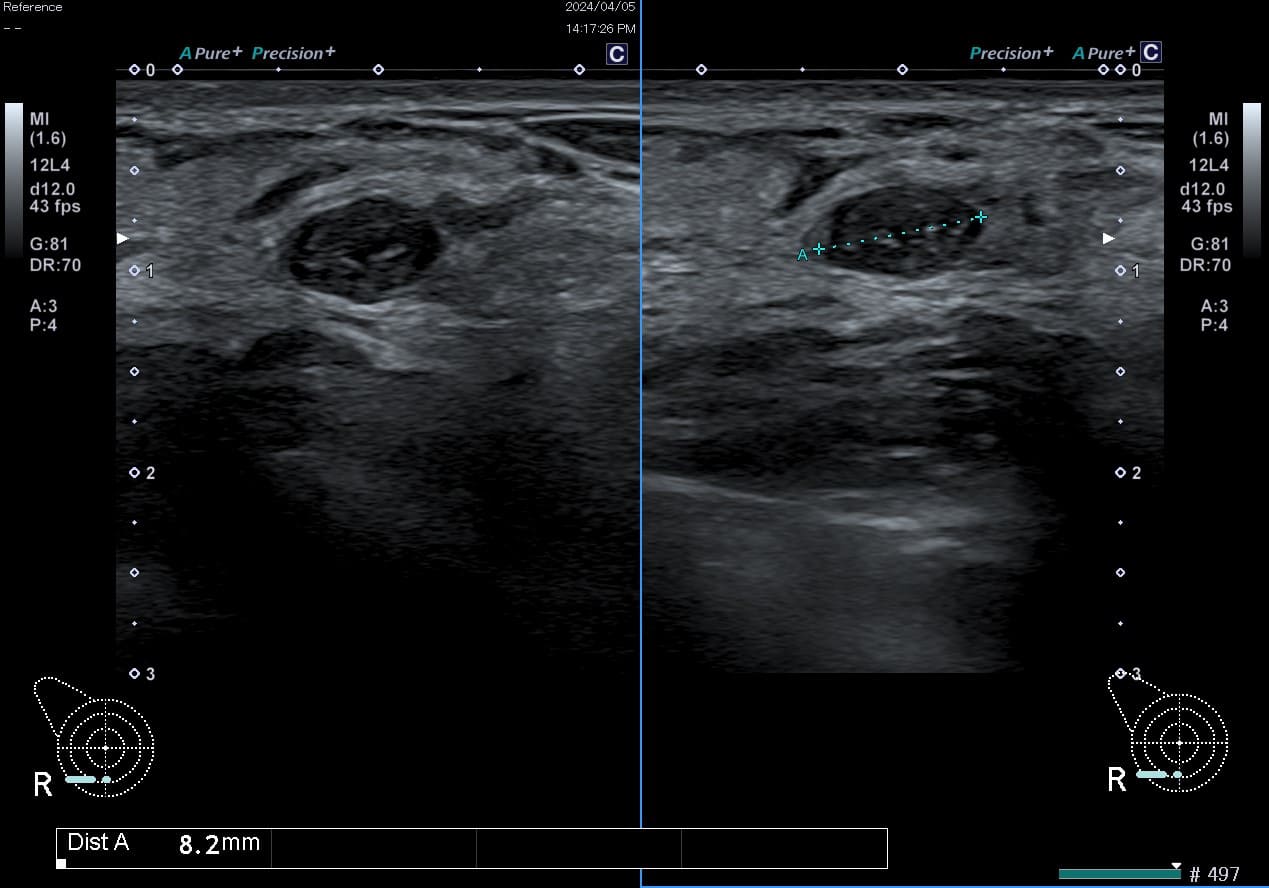Click the triangle marker above the cine bar
Image resolution: width=1269 pixels, height=888 pixels.
[1176, 866]
